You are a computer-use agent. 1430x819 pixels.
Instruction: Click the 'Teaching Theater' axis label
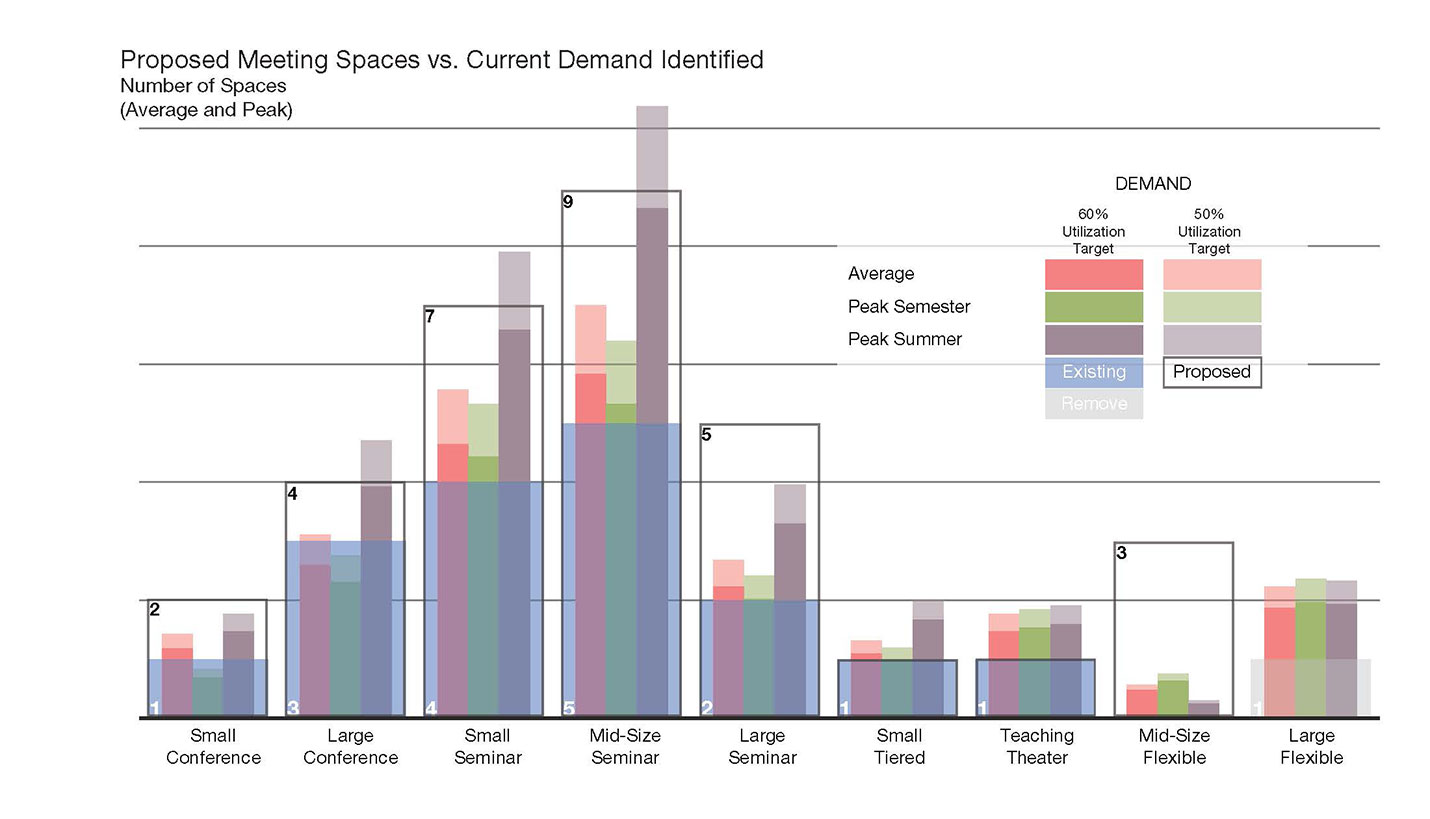coord(1037,747)
